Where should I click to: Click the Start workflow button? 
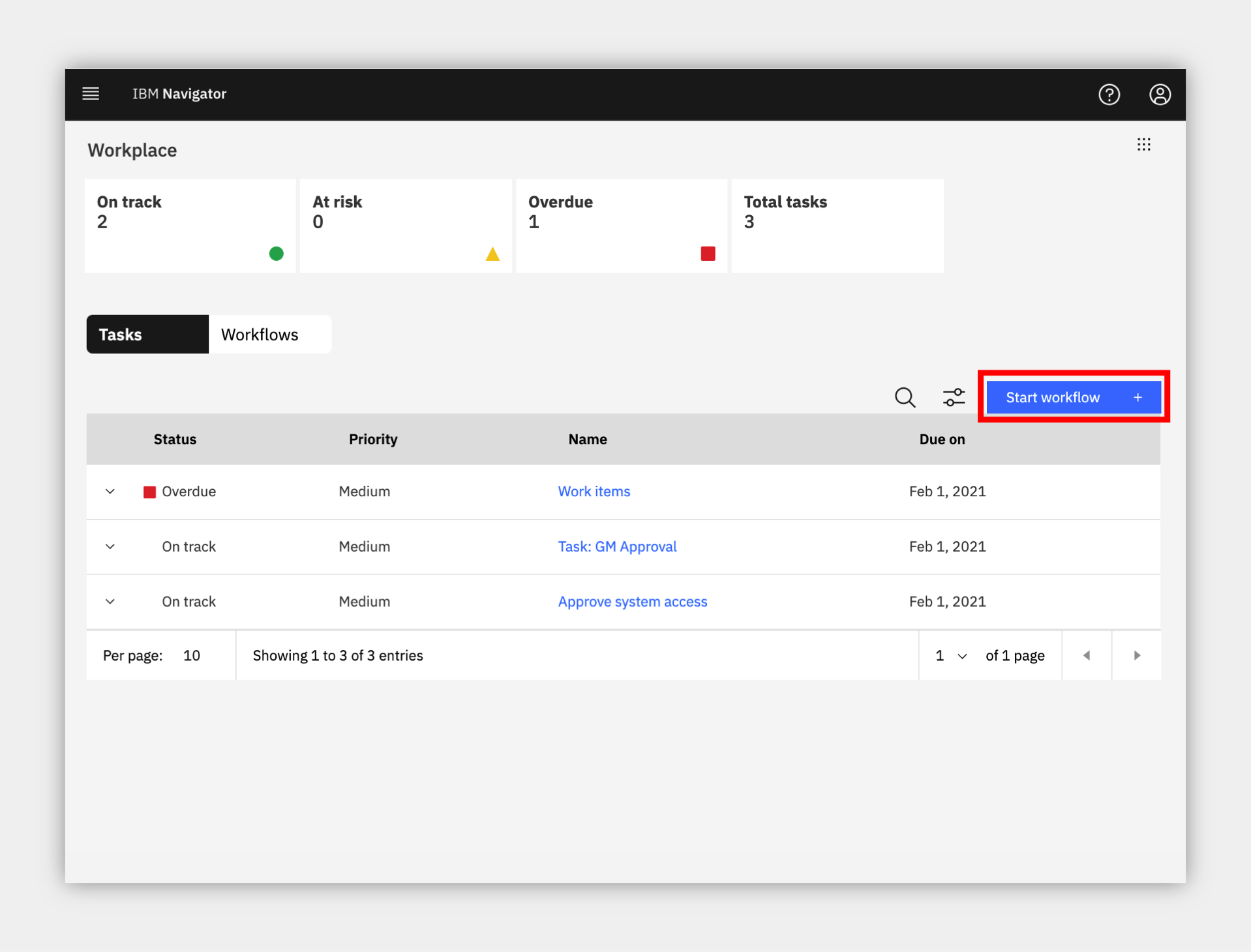tap(1074, 397)
